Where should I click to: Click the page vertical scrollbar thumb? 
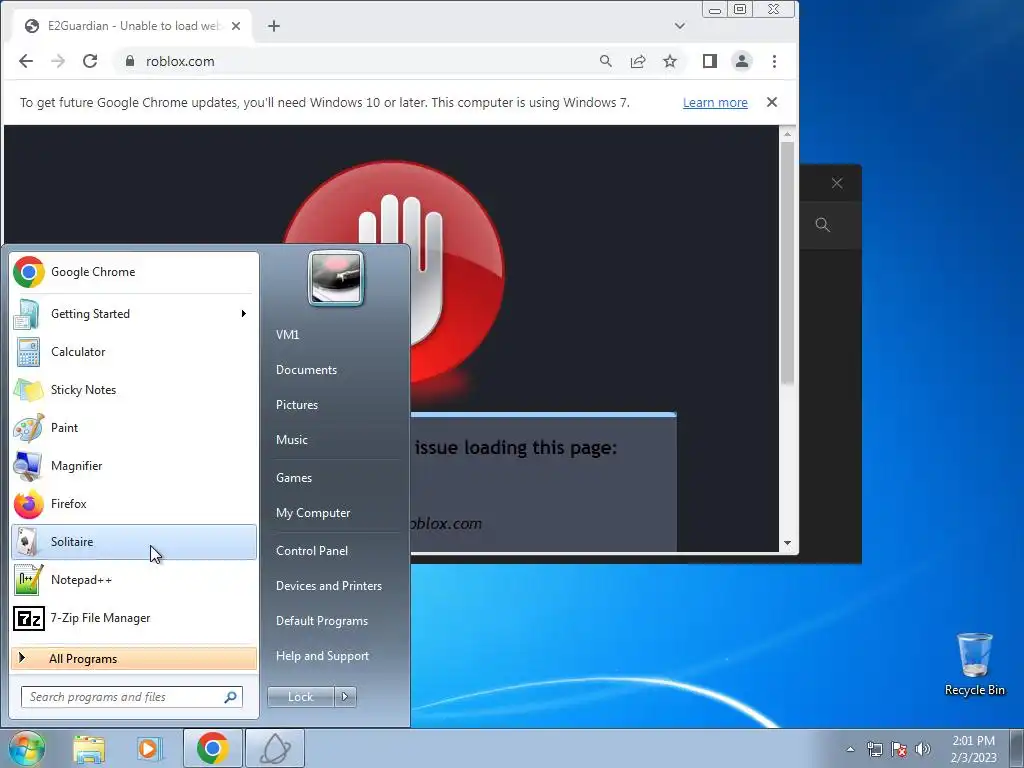[x=788, y=261]
